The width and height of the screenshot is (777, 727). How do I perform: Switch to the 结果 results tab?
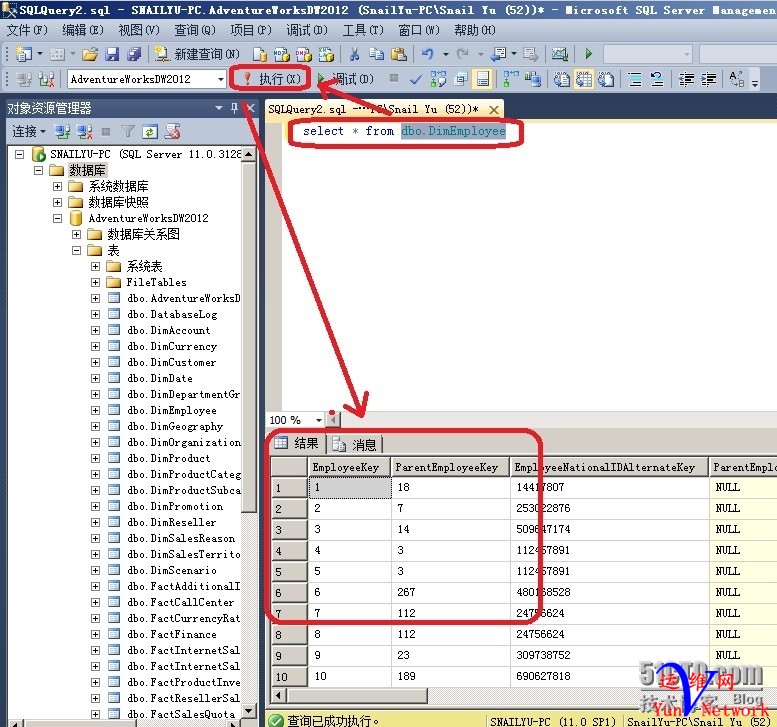coord(297,443)
